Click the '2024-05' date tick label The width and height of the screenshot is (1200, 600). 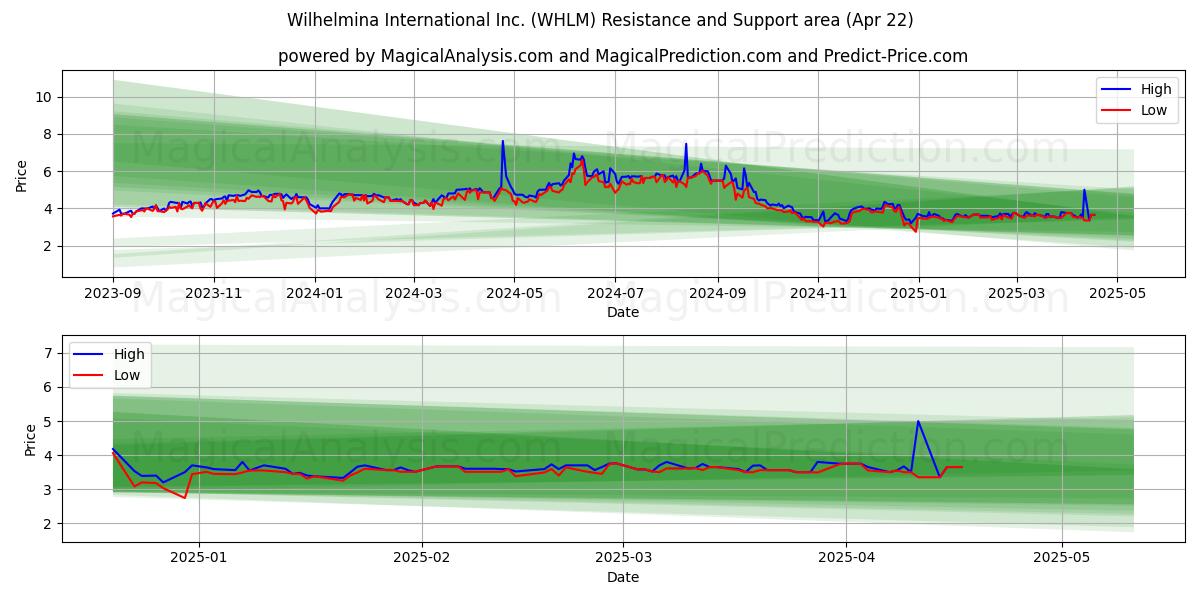pos(514,294)
